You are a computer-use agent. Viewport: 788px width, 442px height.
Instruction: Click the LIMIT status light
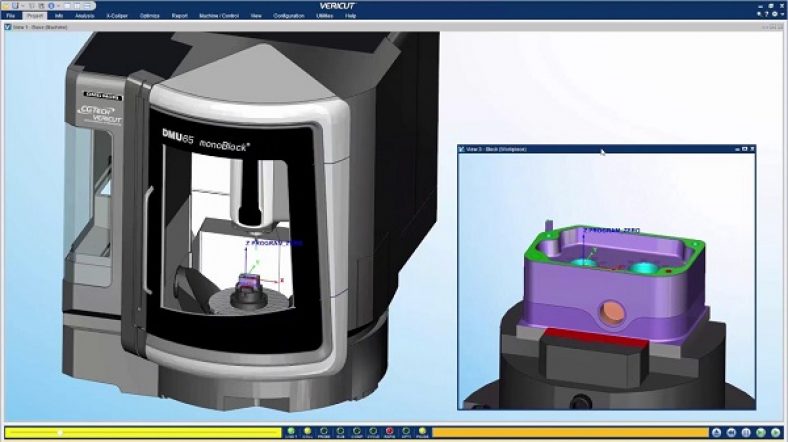coord(291,432)
